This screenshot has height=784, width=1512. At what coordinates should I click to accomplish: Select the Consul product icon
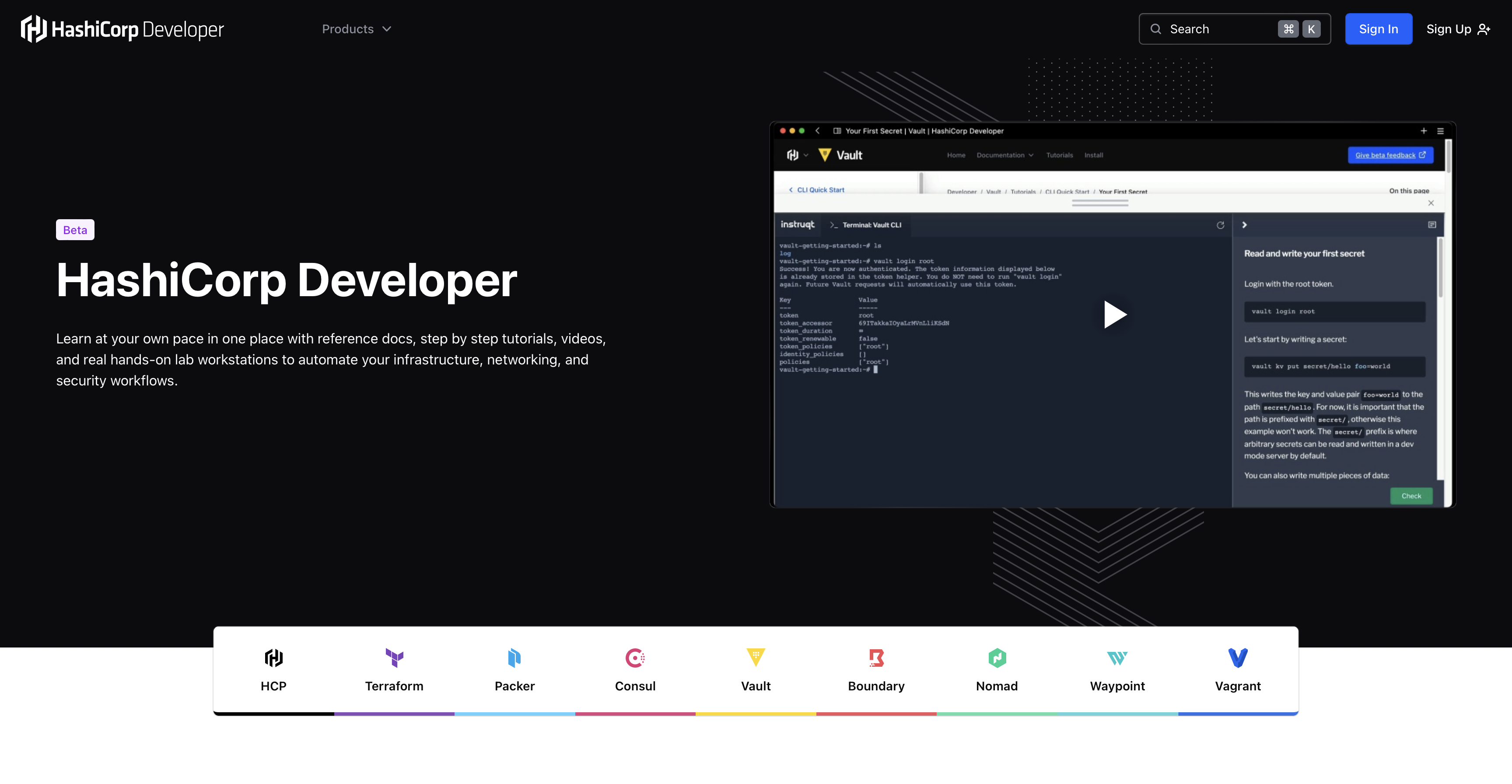pos(634,658)
